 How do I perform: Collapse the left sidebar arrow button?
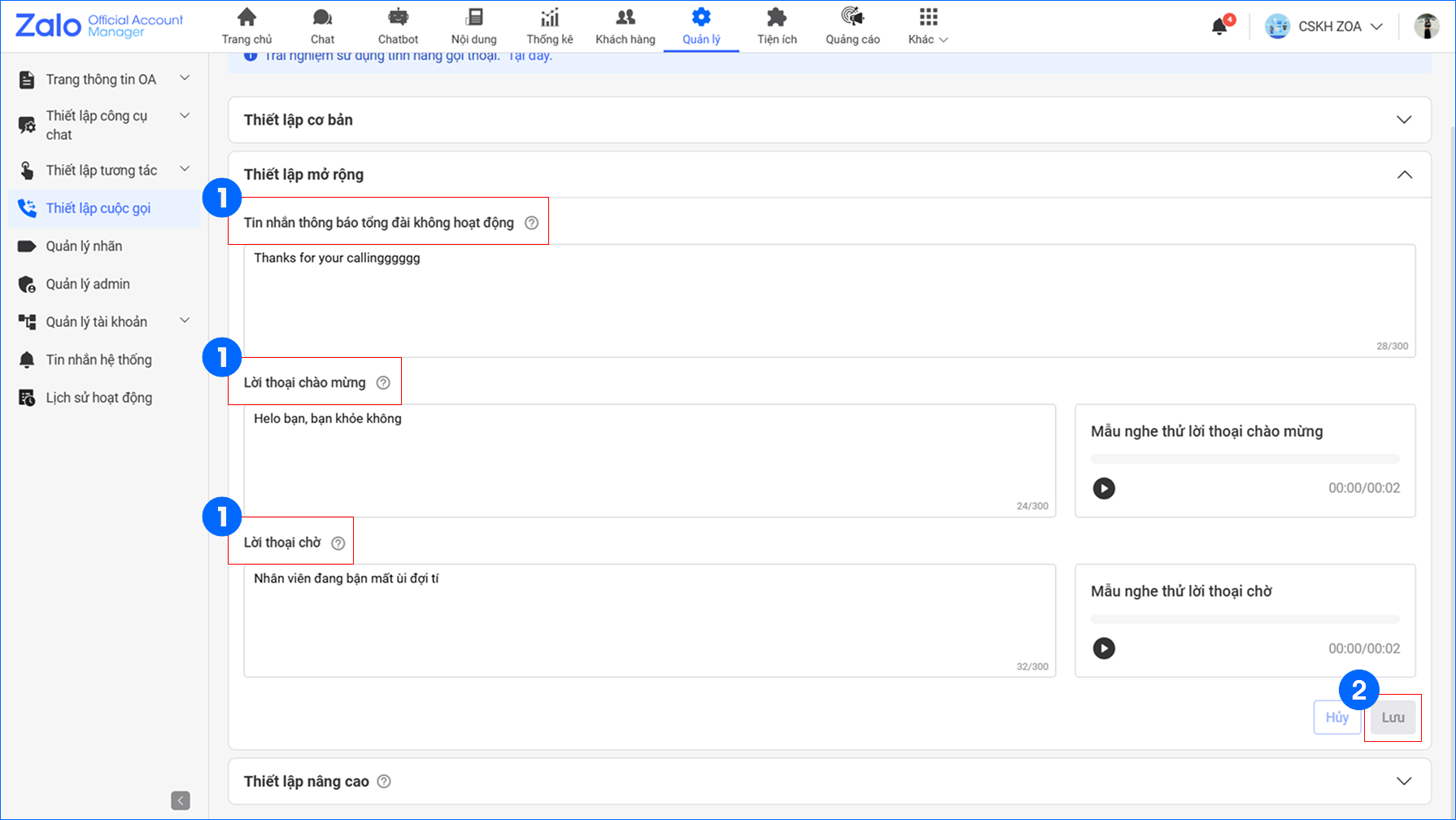click(181, 800)
